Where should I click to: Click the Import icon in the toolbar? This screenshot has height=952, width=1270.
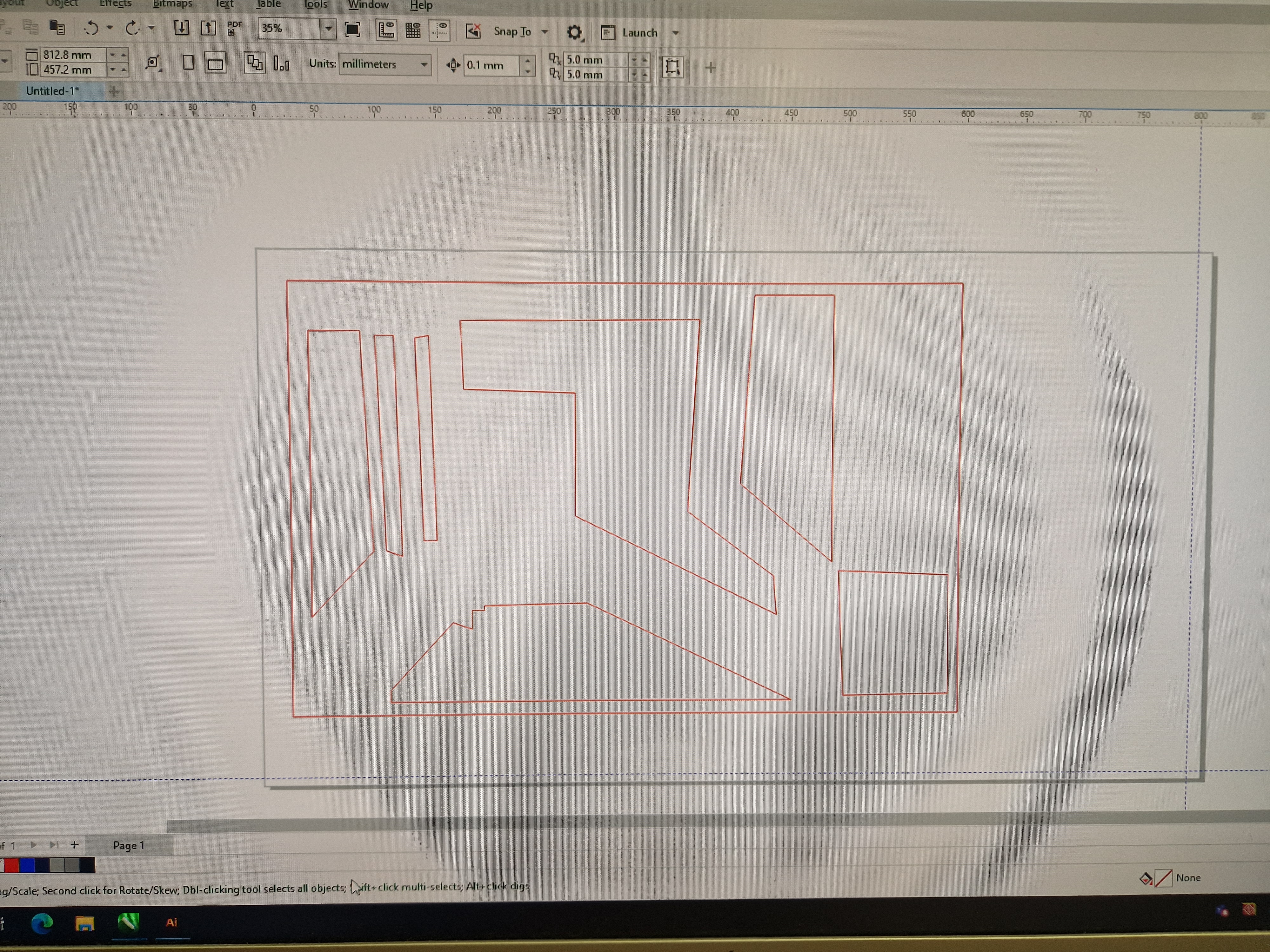tap(181, 28)
